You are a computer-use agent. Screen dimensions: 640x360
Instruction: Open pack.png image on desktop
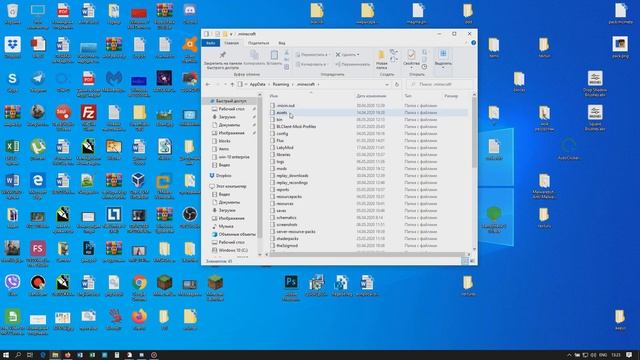point(620,47)
